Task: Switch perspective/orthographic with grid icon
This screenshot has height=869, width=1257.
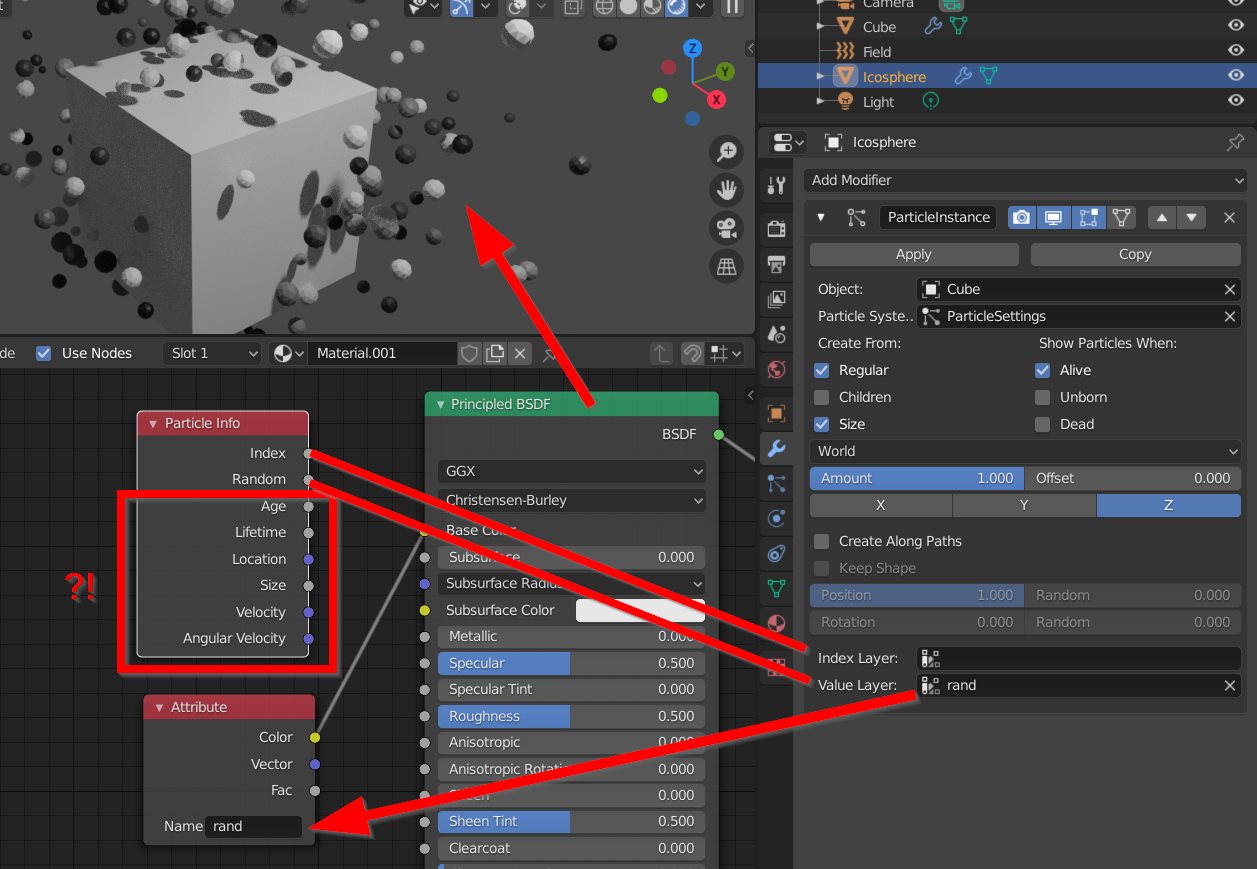Action: [726, 266]
